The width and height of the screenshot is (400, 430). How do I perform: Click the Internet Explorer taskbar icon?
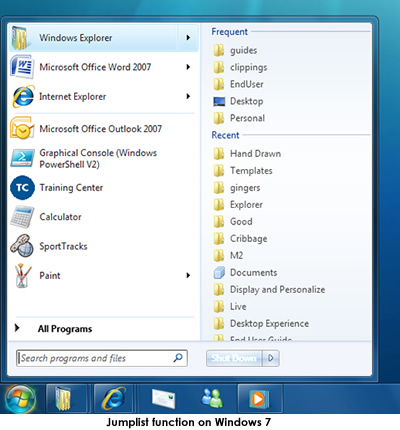click(114, 399)
